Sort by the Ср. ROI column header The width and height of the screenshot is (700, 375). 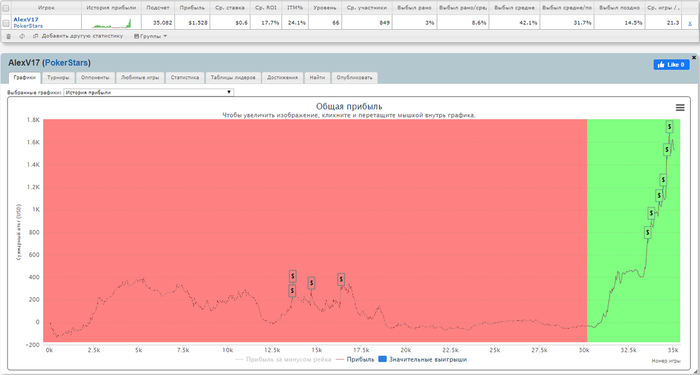tap(266, 8)
